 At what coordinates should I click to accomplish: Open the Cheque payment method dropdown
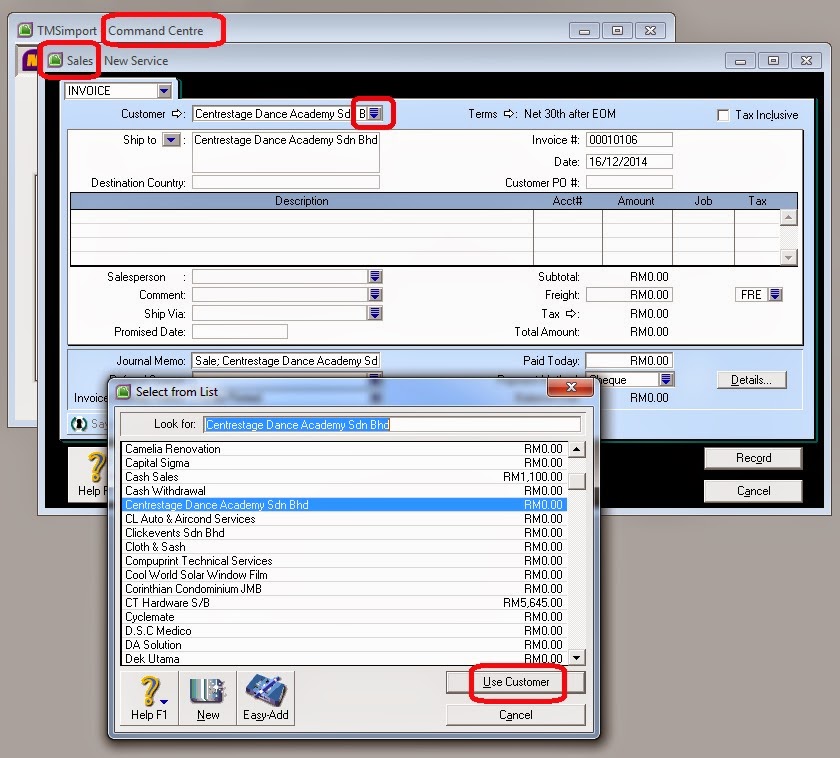[x=665, y=379]
